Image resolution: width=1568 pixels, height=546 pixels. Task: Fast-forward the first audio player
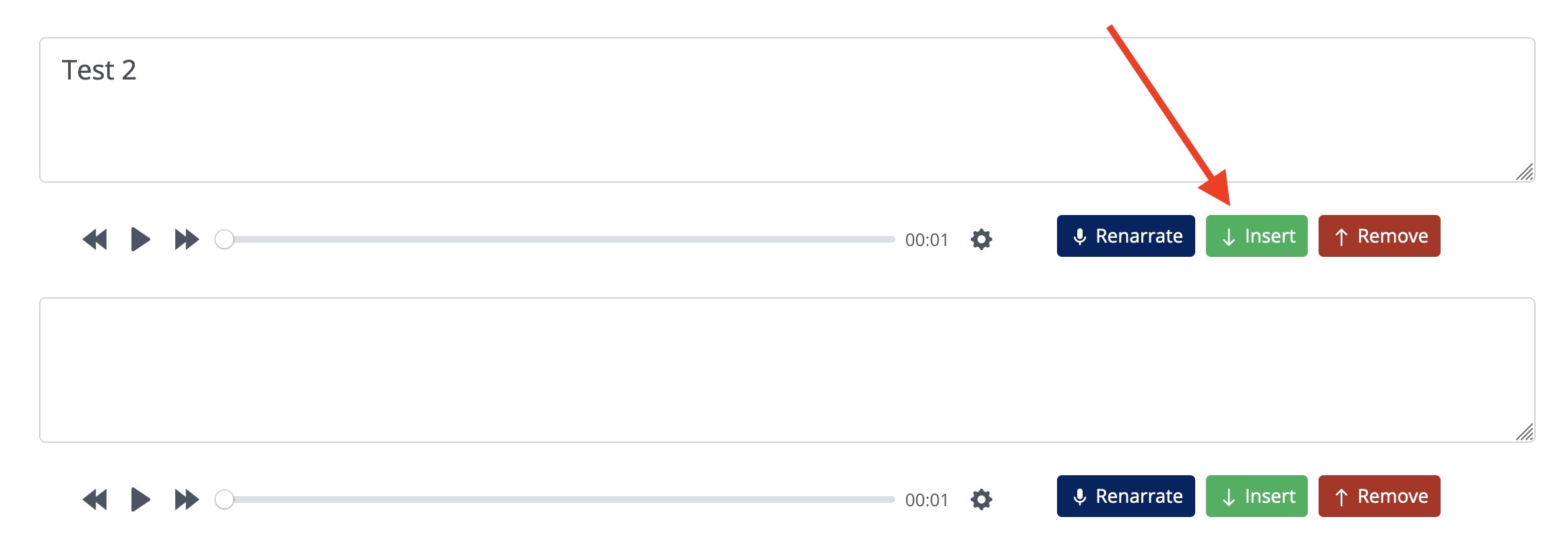coord(187,239)
